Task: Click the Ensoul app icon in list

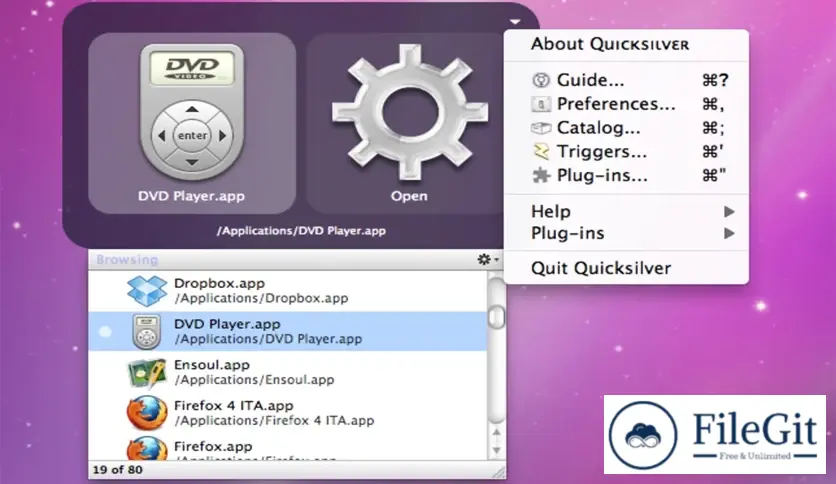Action: 147,373
